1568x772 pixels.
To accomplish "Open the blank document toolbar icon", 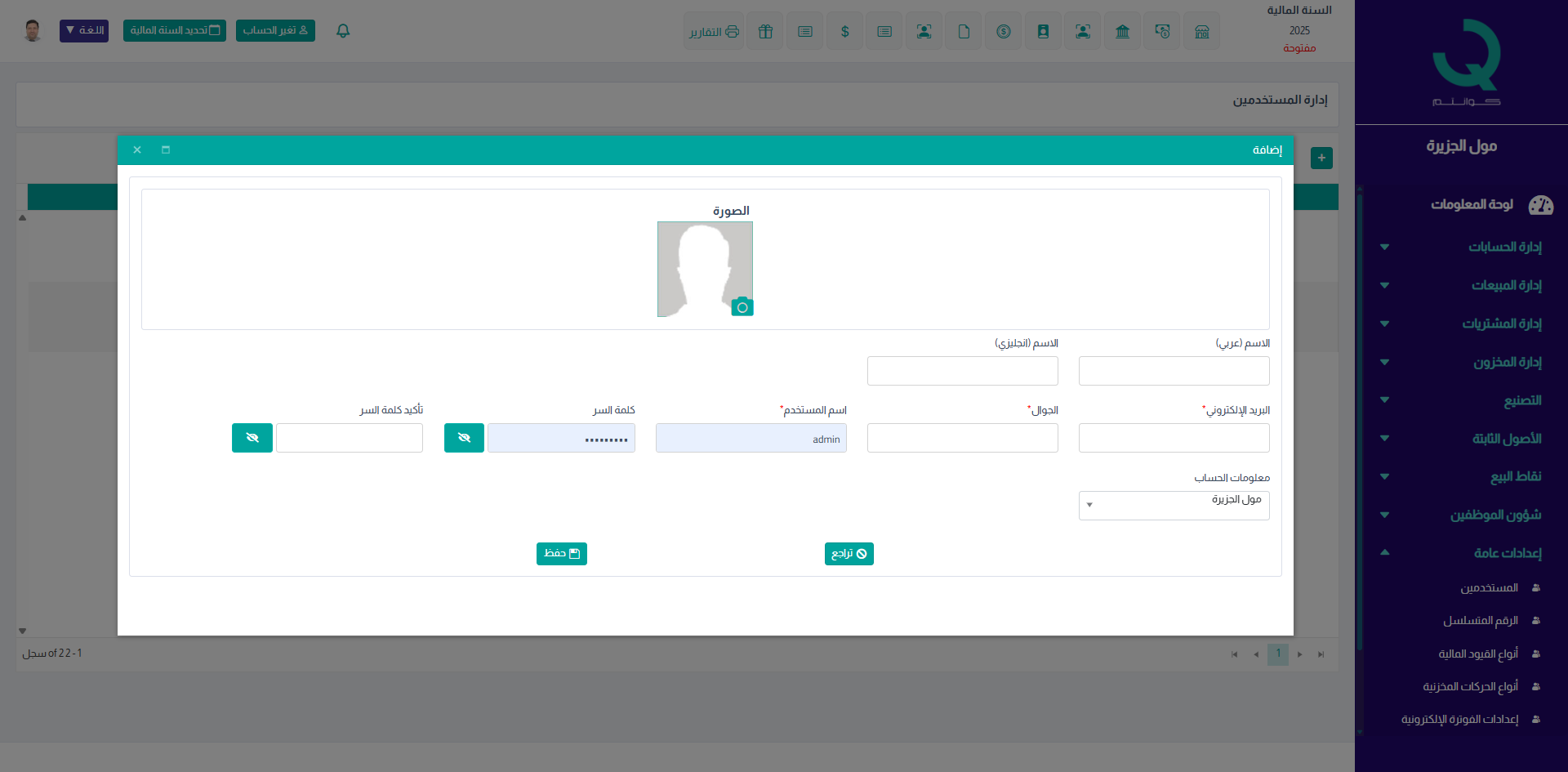I will (964, 32).
